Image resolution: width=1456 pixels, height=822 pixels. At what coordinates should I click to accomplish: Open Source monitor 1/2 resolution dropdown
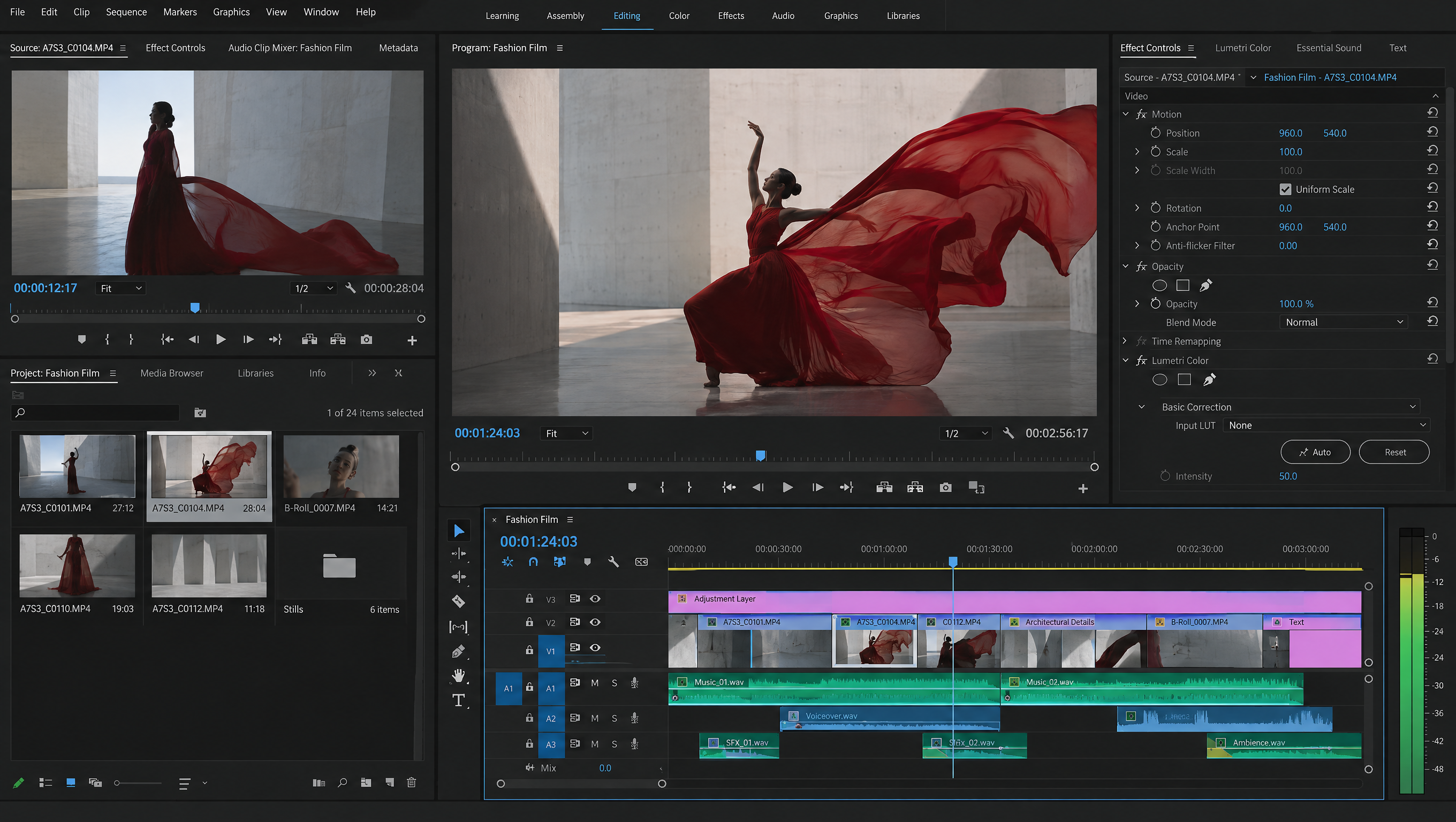point(314,288)
